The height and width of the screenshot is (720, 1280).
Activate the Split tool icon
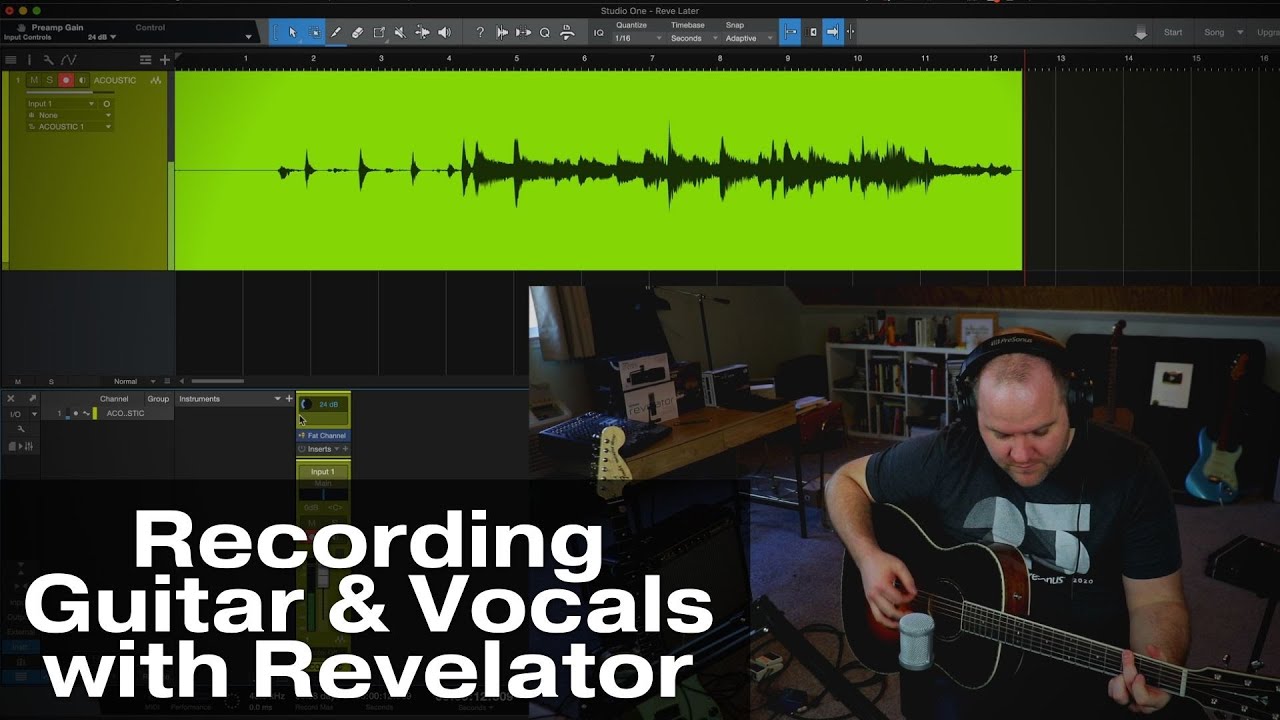379,32
